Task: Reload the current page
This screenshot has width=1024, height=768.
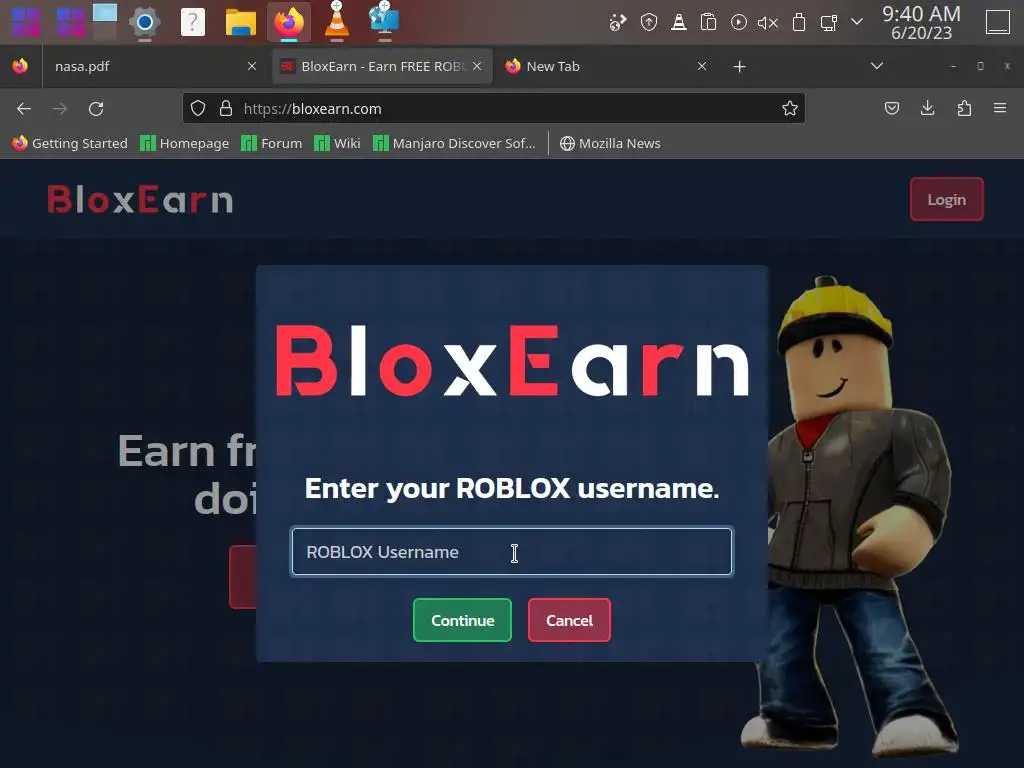Action: tap(96, 108)
